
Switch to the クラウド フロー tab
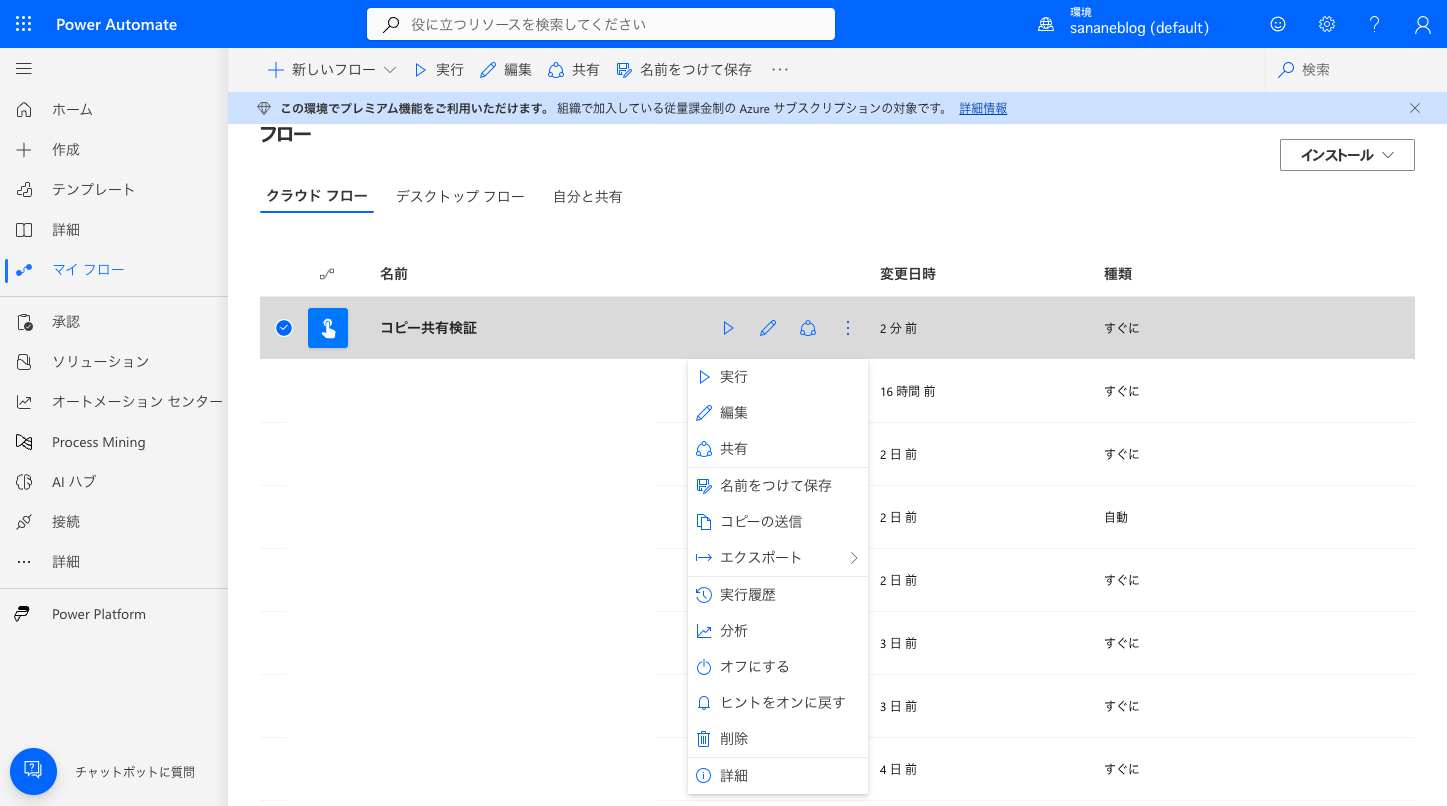tap(317, 196)
